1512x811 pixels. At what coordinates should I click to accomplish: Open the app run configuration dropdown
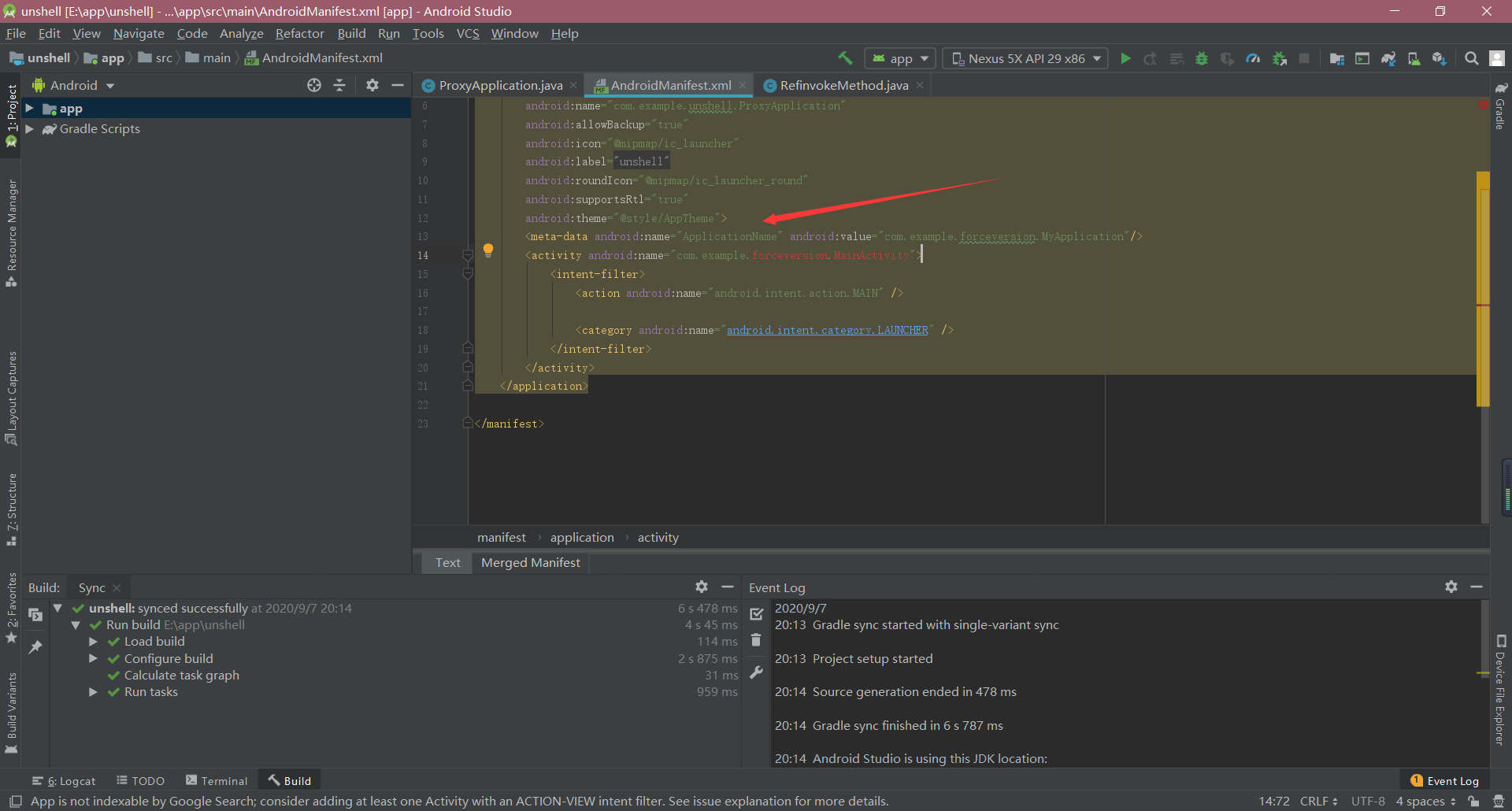click(x=901, y=58)
